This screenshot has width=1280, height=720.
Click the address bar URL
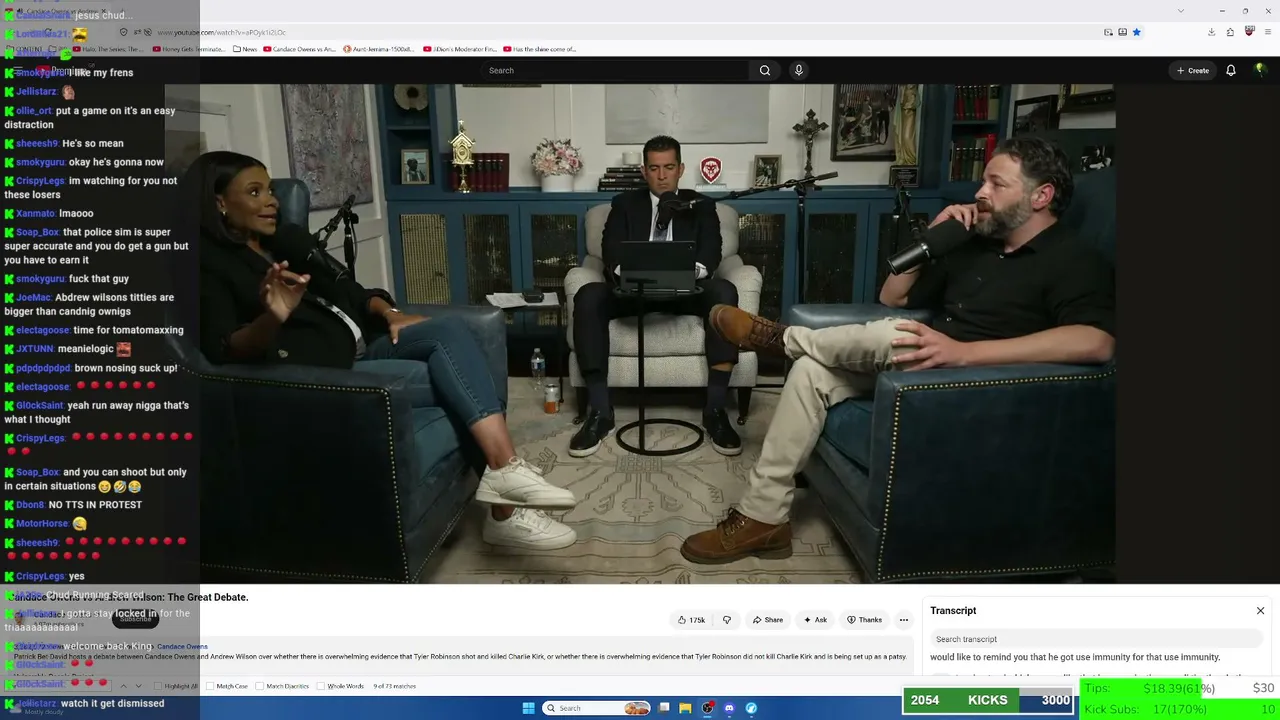point(221,33)
